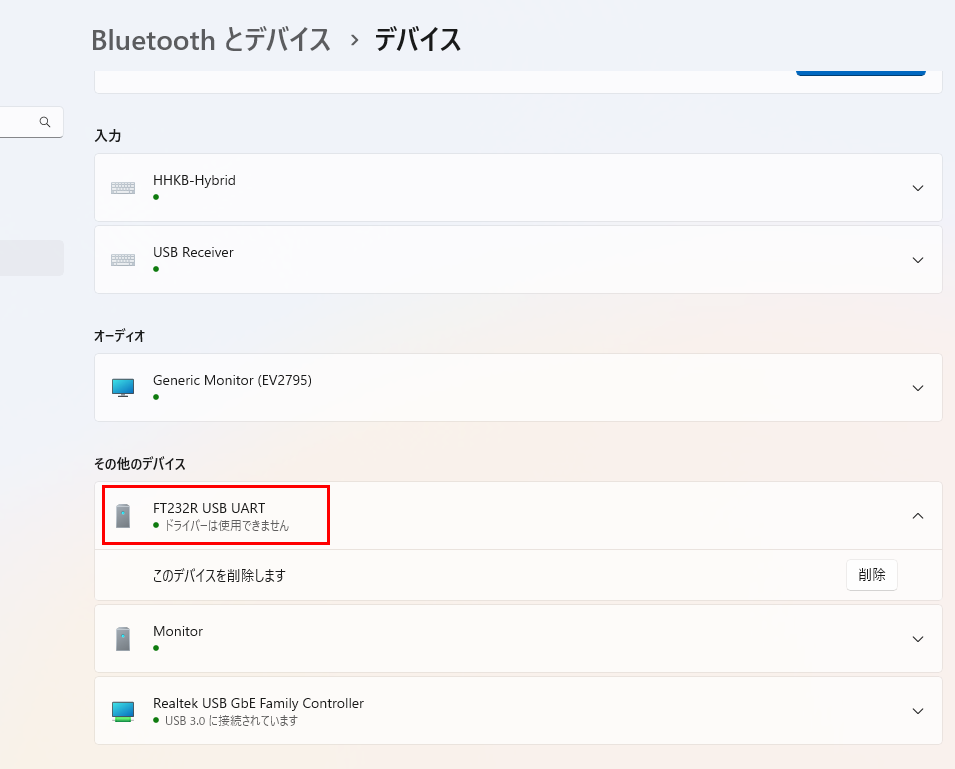Expand the Realtek USB GbE Family Controller chevron
Image resolution: width=955 pixels, height=769 pixels.
(x=918, y=711)
